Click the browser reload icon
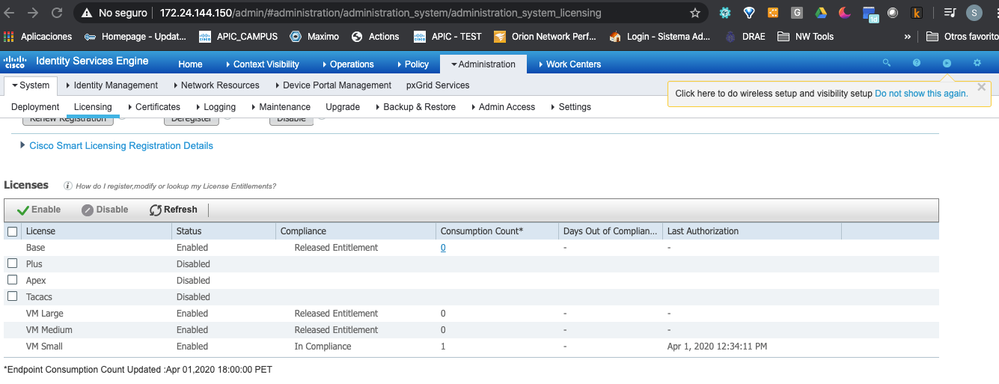This screenshot has height=384, width=999. point(57,13)
